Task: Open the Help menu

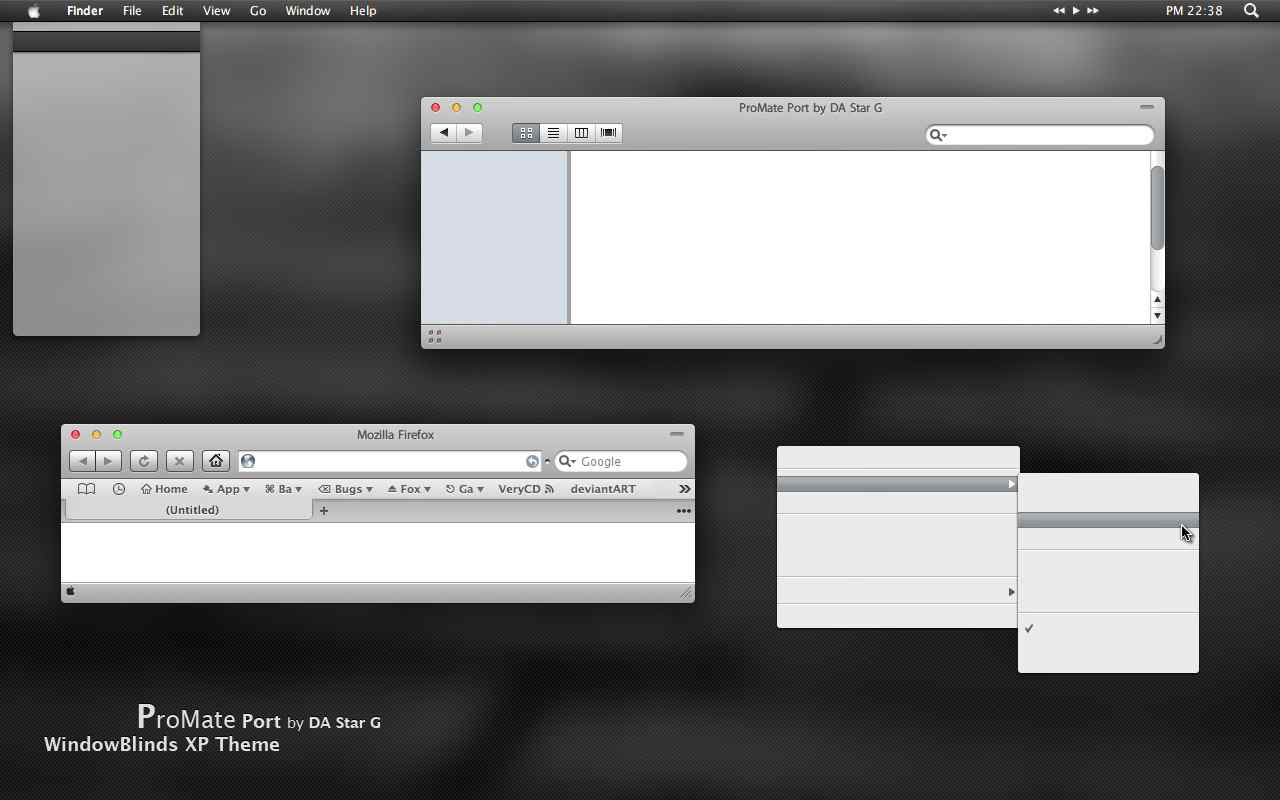Action: (x=363, y=11)
